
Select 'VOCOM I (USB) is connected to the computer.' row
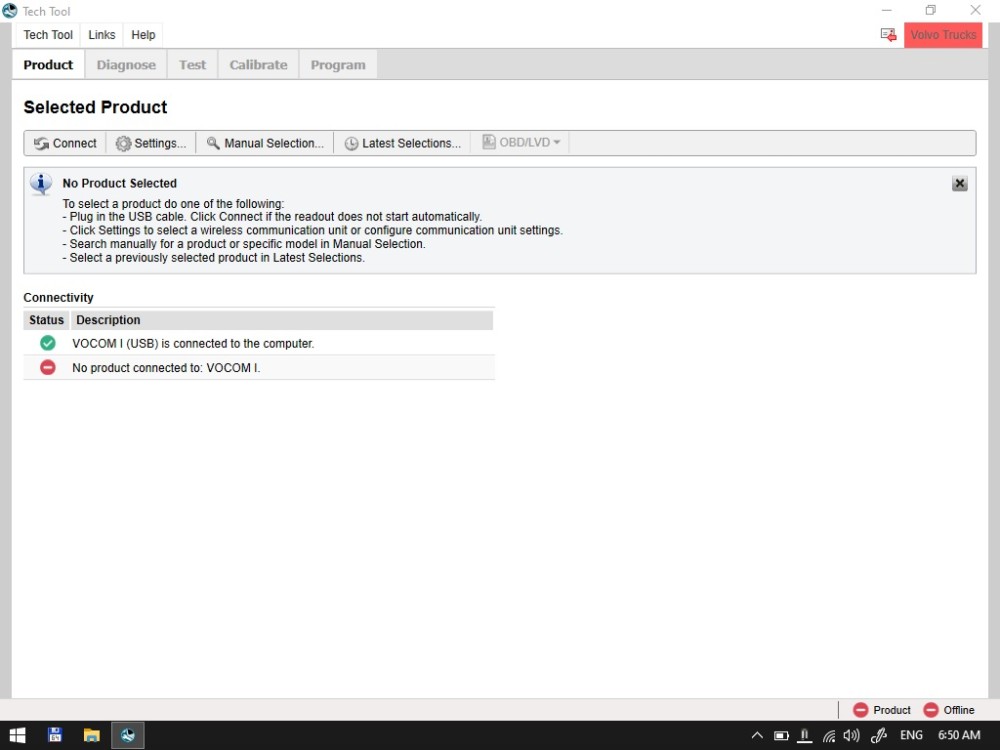coord(259,343)
